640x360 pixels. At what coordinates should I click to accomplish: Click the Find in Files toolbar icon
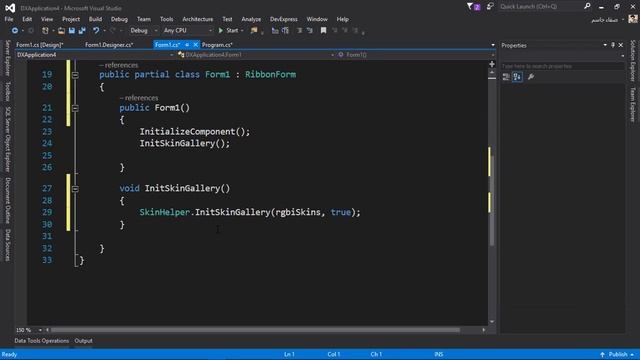(x=254, y=31)
